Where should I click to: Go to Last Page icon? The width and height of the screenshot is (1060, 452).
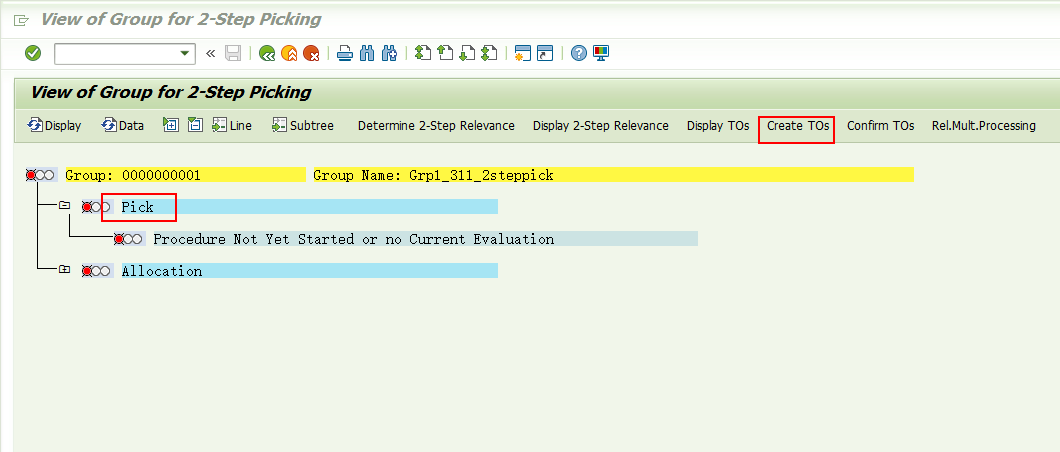click(x=489, y=53)
